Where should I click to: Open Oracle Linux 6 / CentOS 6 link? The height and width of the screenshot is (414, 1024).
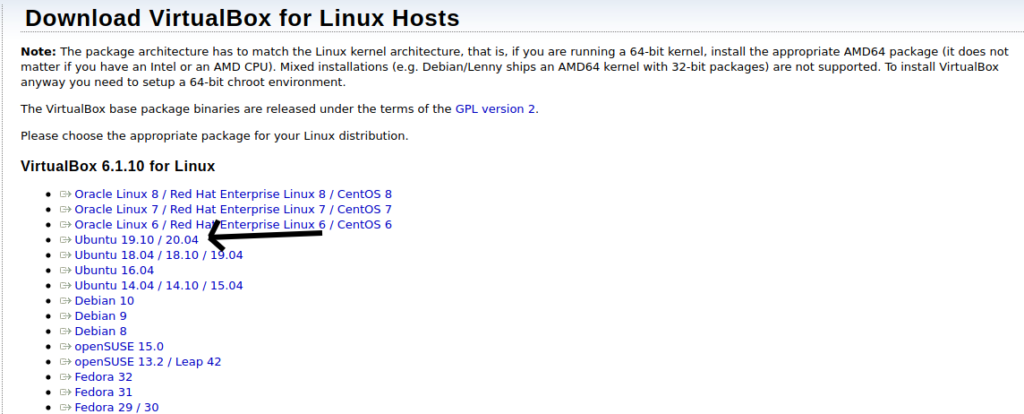point(233,225)
